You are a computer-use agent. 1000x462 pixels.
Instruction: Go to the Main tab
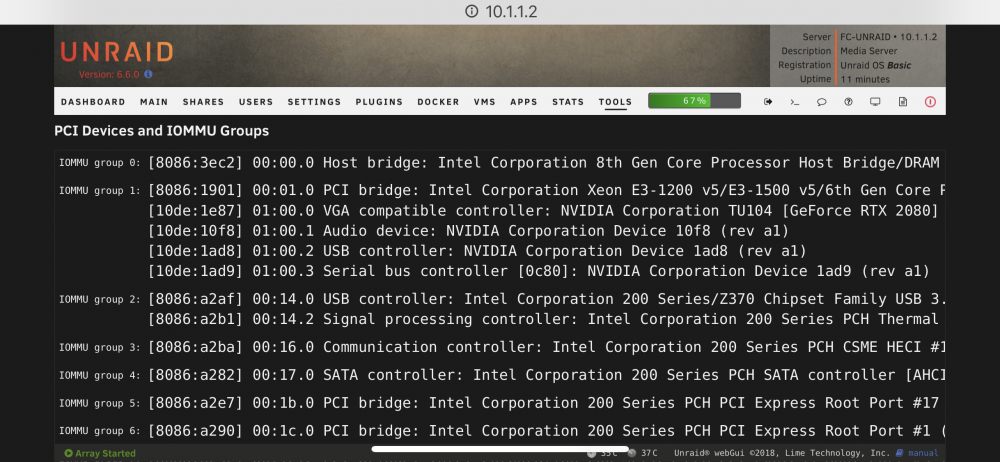[154, 101]
